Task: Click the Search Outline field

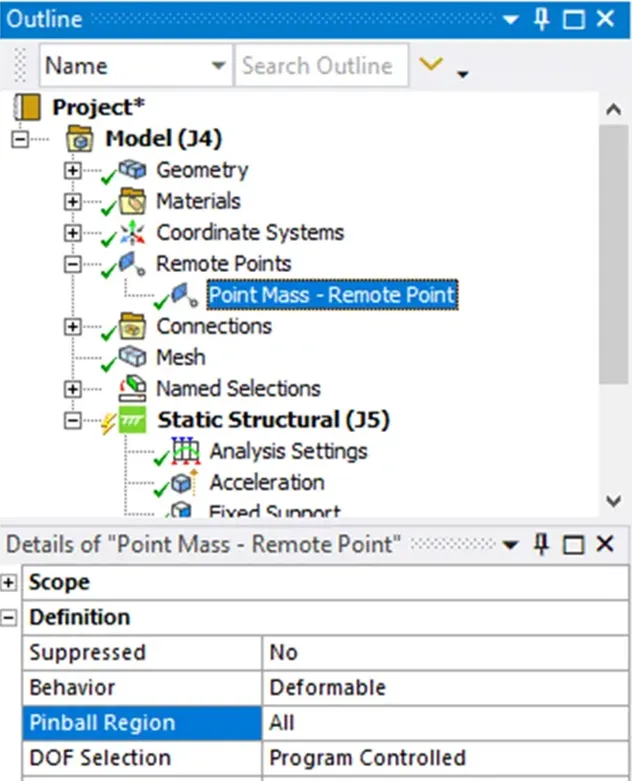Action: coord(322,65)
